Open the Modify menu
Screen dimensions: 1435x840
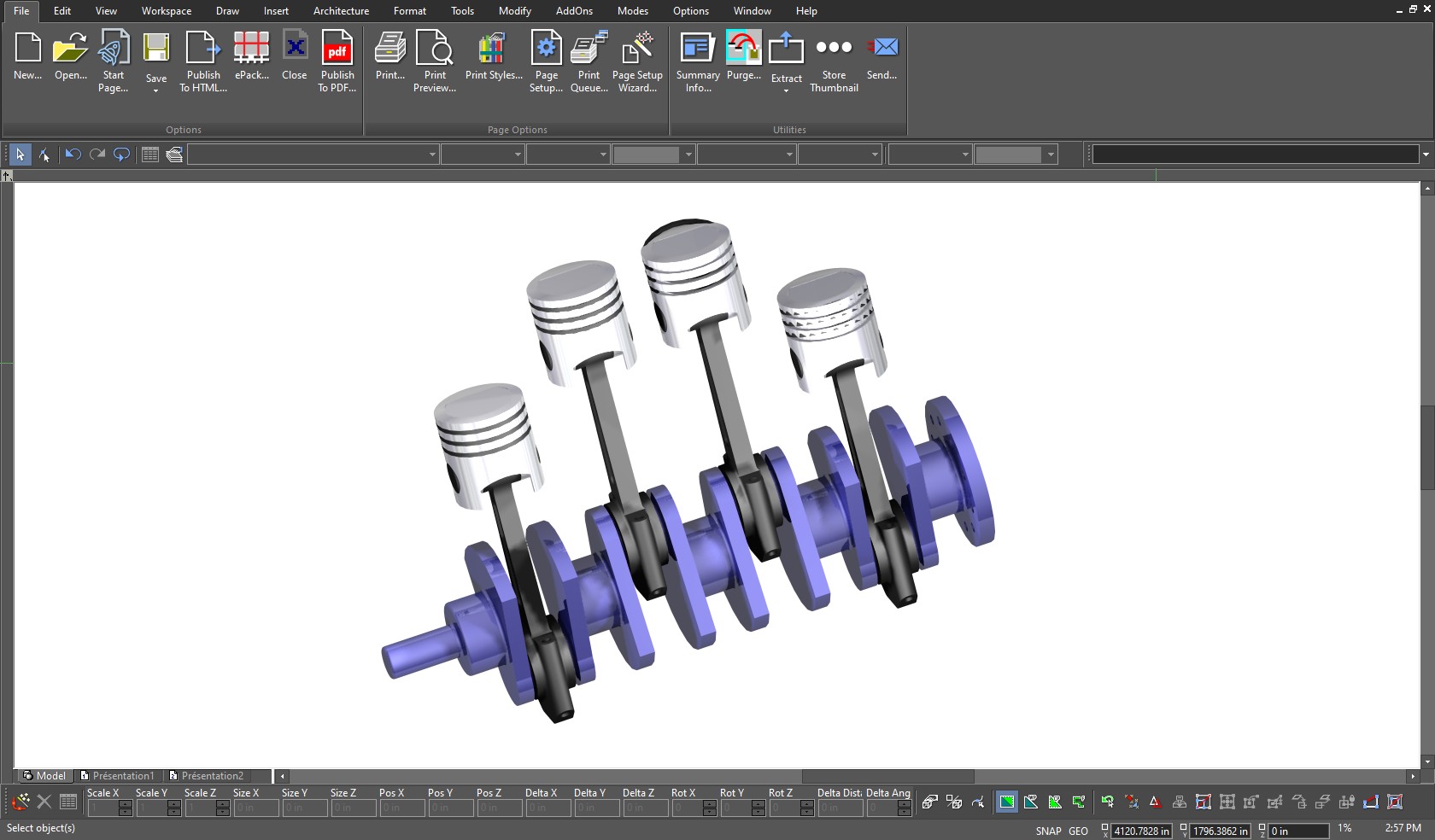(x=514, y=11)
